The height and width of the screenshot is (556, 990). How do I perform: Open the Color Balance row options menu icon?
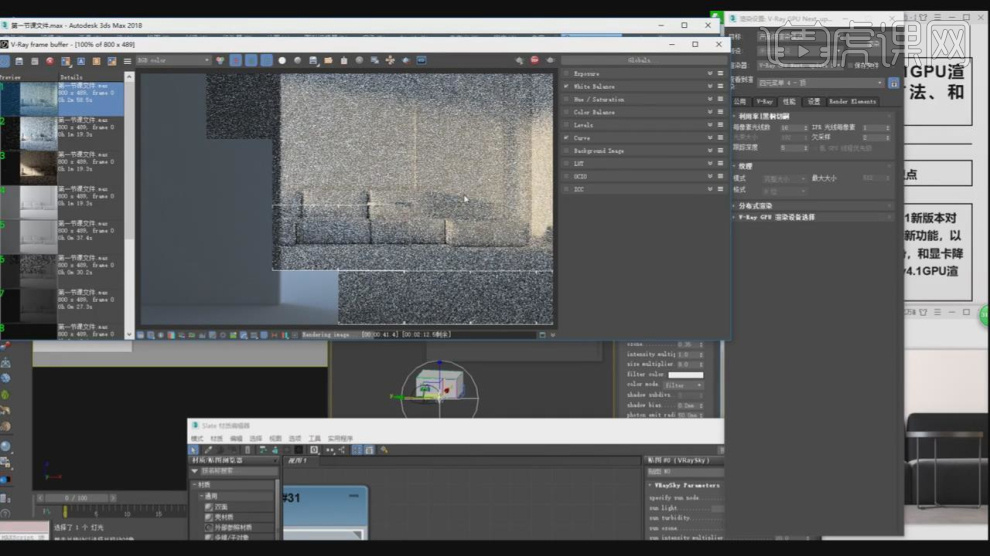[720, 112]
